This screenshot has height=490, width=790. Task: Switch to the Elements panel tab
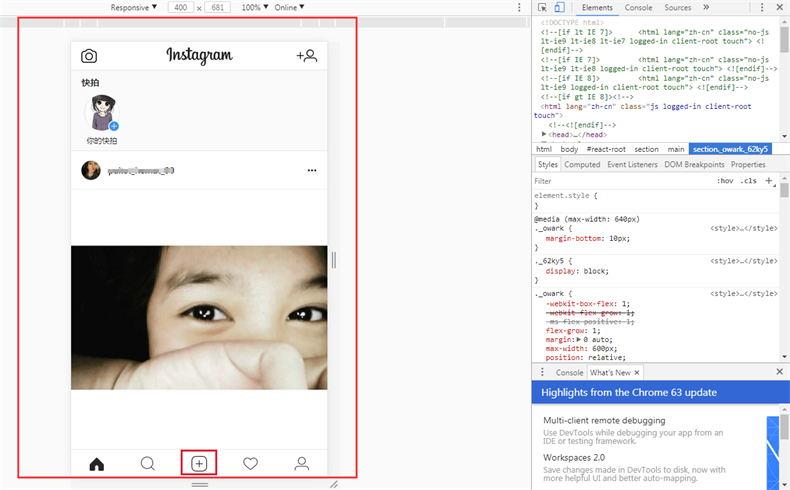pyautogui.click(x=597, y=8)
